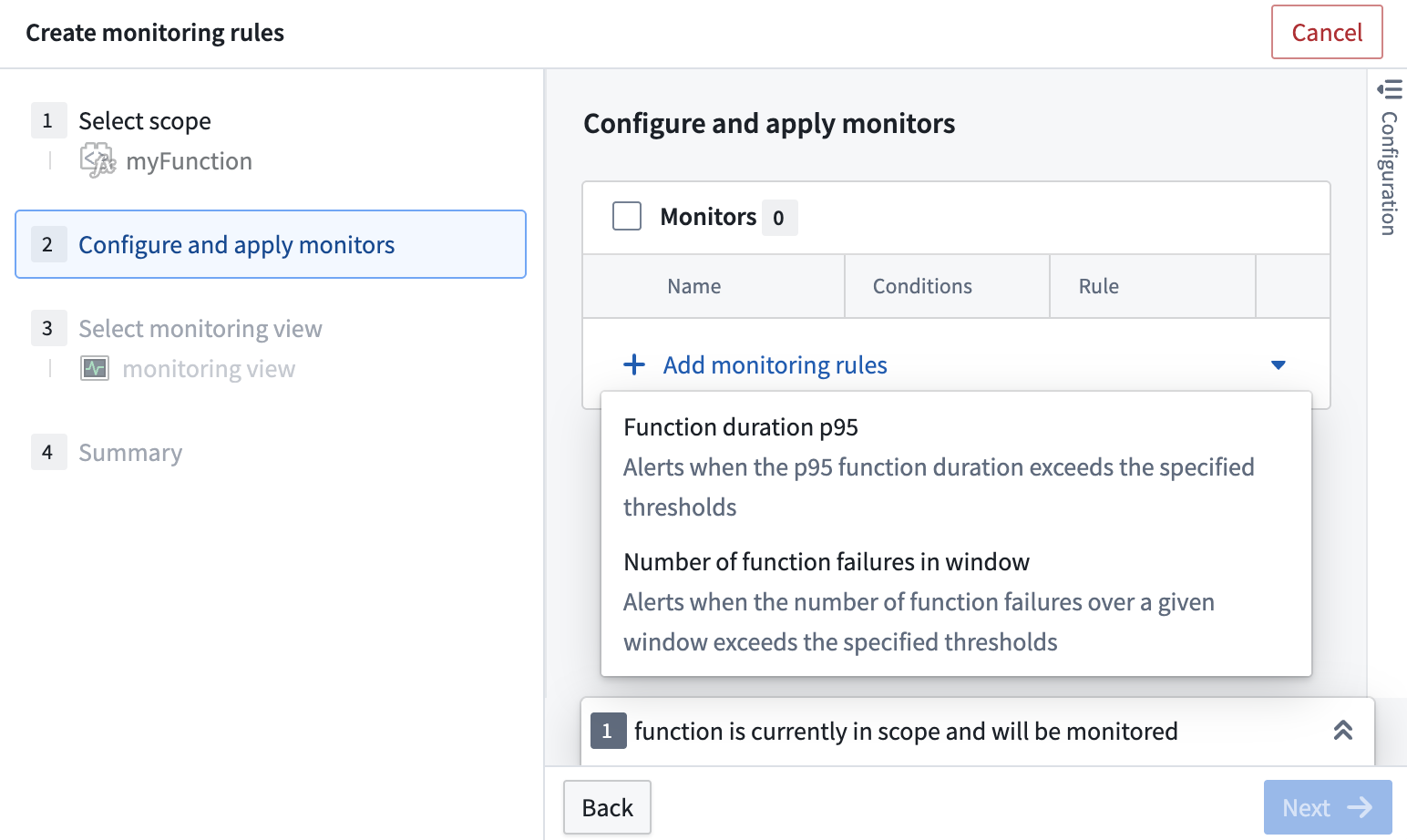Click the Summary step label

pyautogui.click(x=130, y=452)
